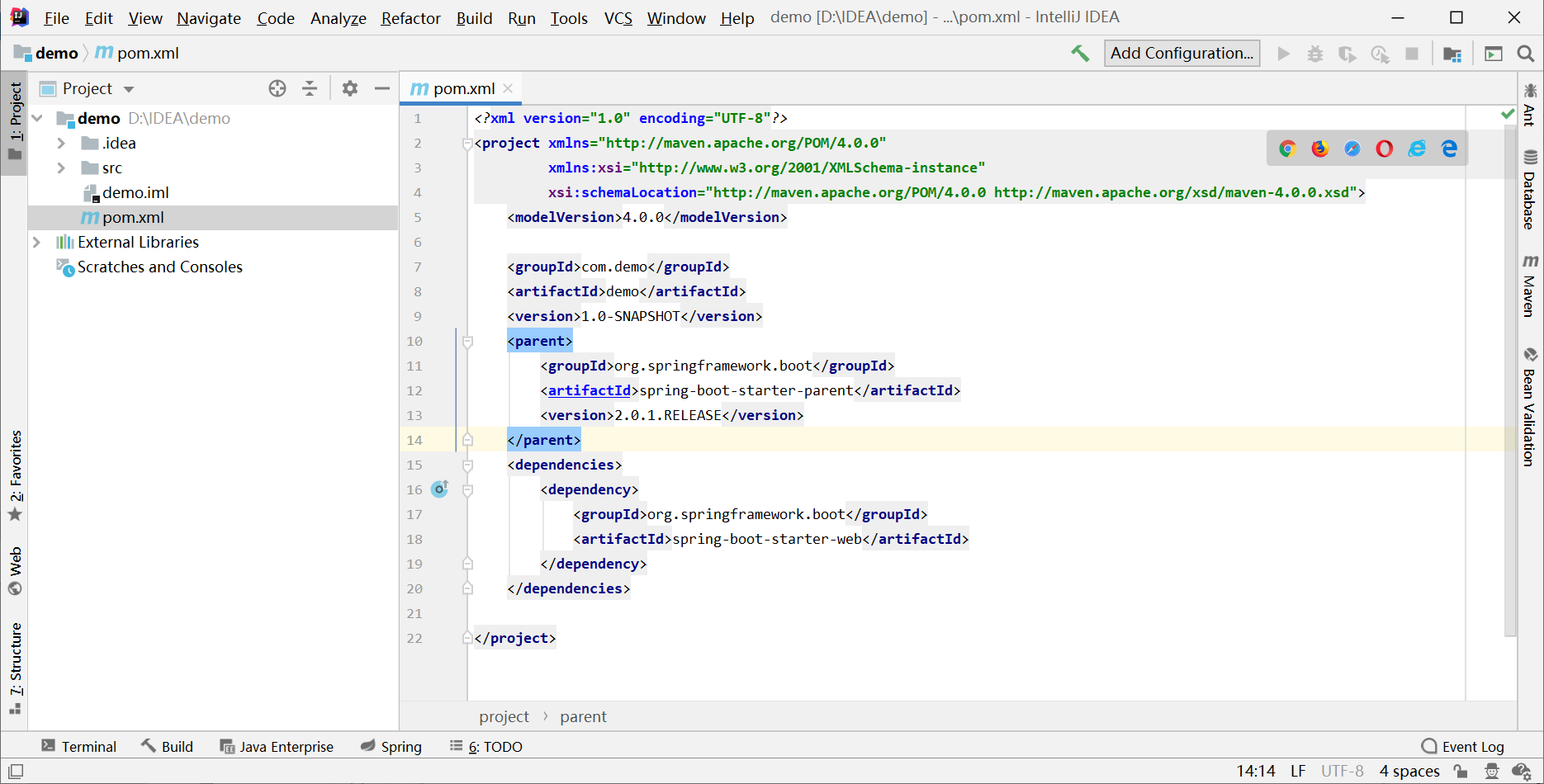Click the inspector hat icon in status bar
Viewport: 1544px width, 784px height.
[x=1492, y=771]
